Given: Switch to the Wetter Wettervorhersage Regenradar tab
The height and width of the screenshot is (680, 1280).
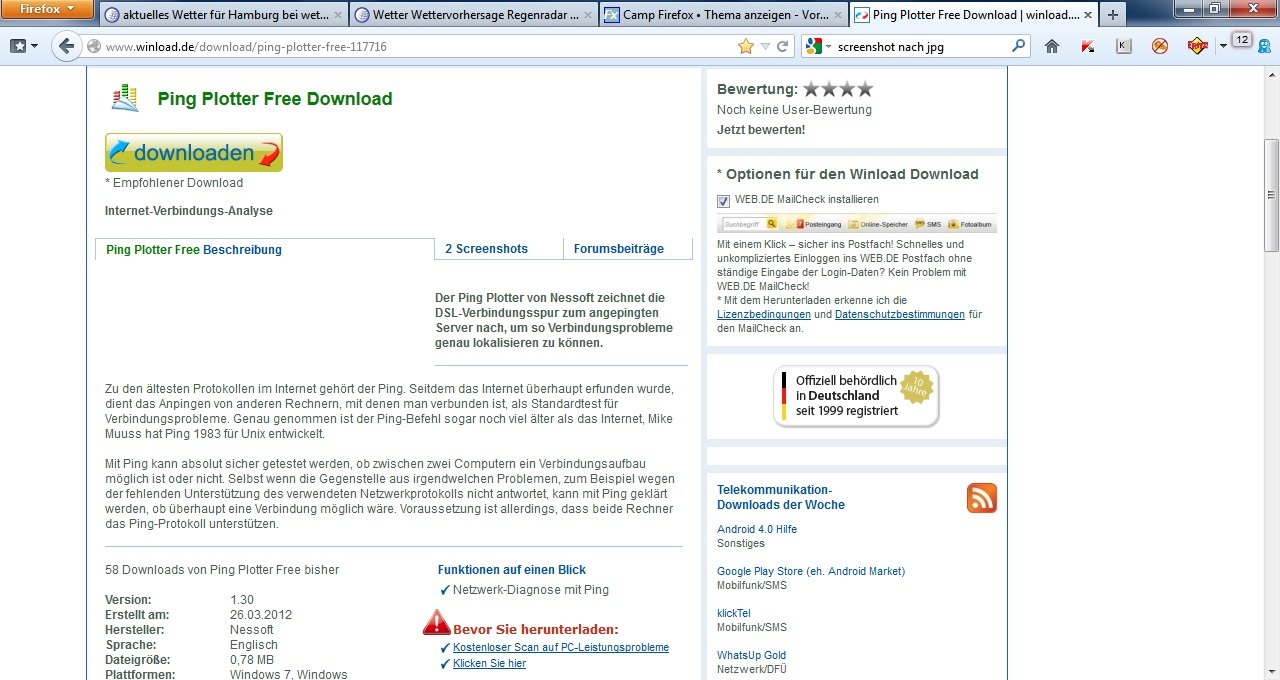Looking at the screenshot, I should point(472,15).
